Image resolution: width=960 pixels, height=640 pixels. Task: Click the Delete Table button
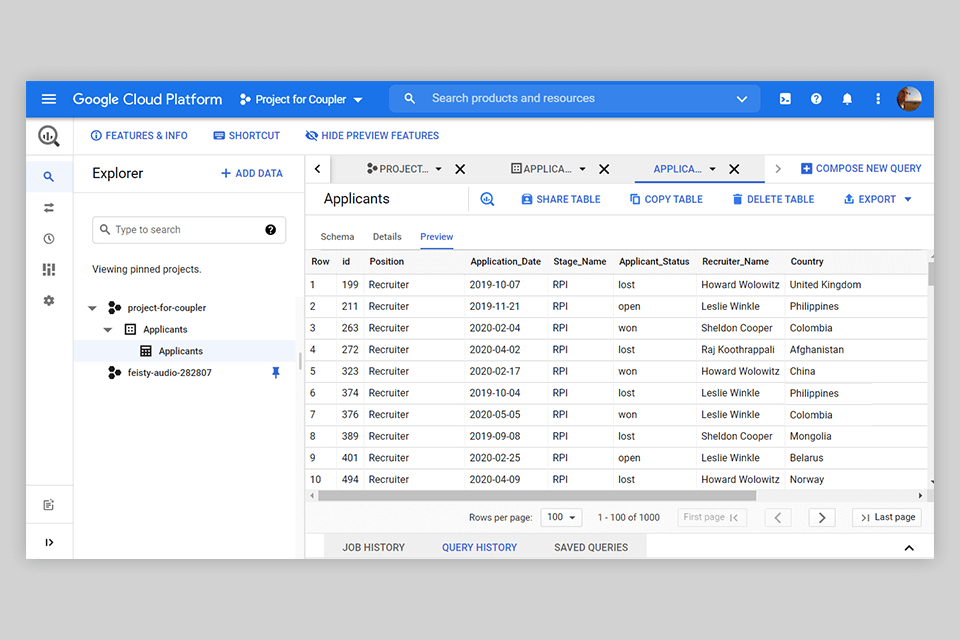[773, 199]
